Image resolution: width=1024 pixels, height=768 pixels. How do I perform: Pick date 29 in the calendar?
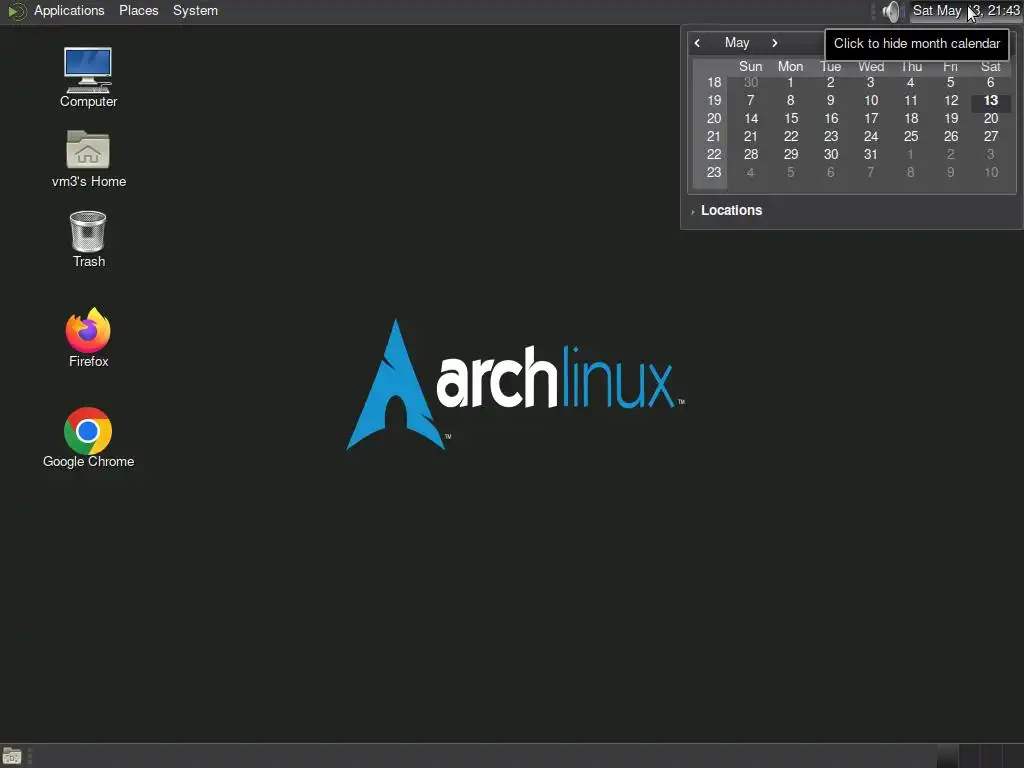[790, 154]
